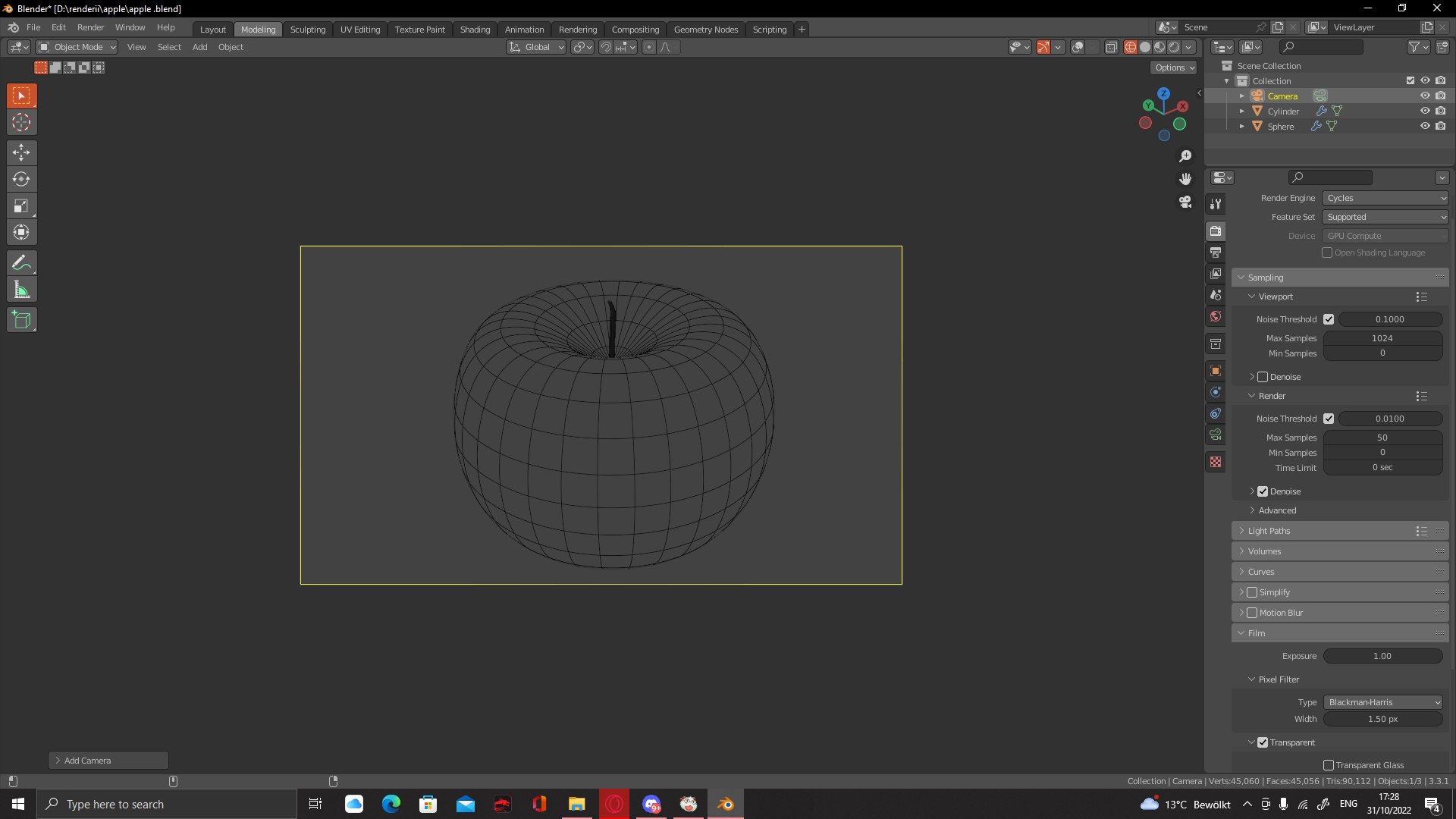This screenshot has height=819, width=1456.
Task: Hide the Camera object in viewport
Action: click(x=1425, y=96)
